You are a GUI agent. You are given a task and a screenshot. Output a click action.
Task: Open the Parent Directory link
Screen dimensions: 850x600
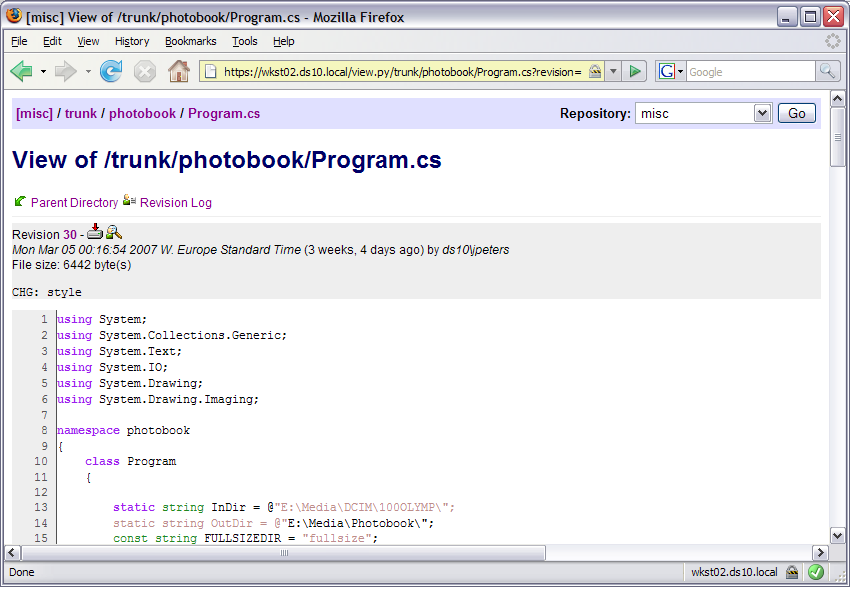point(74,203)
